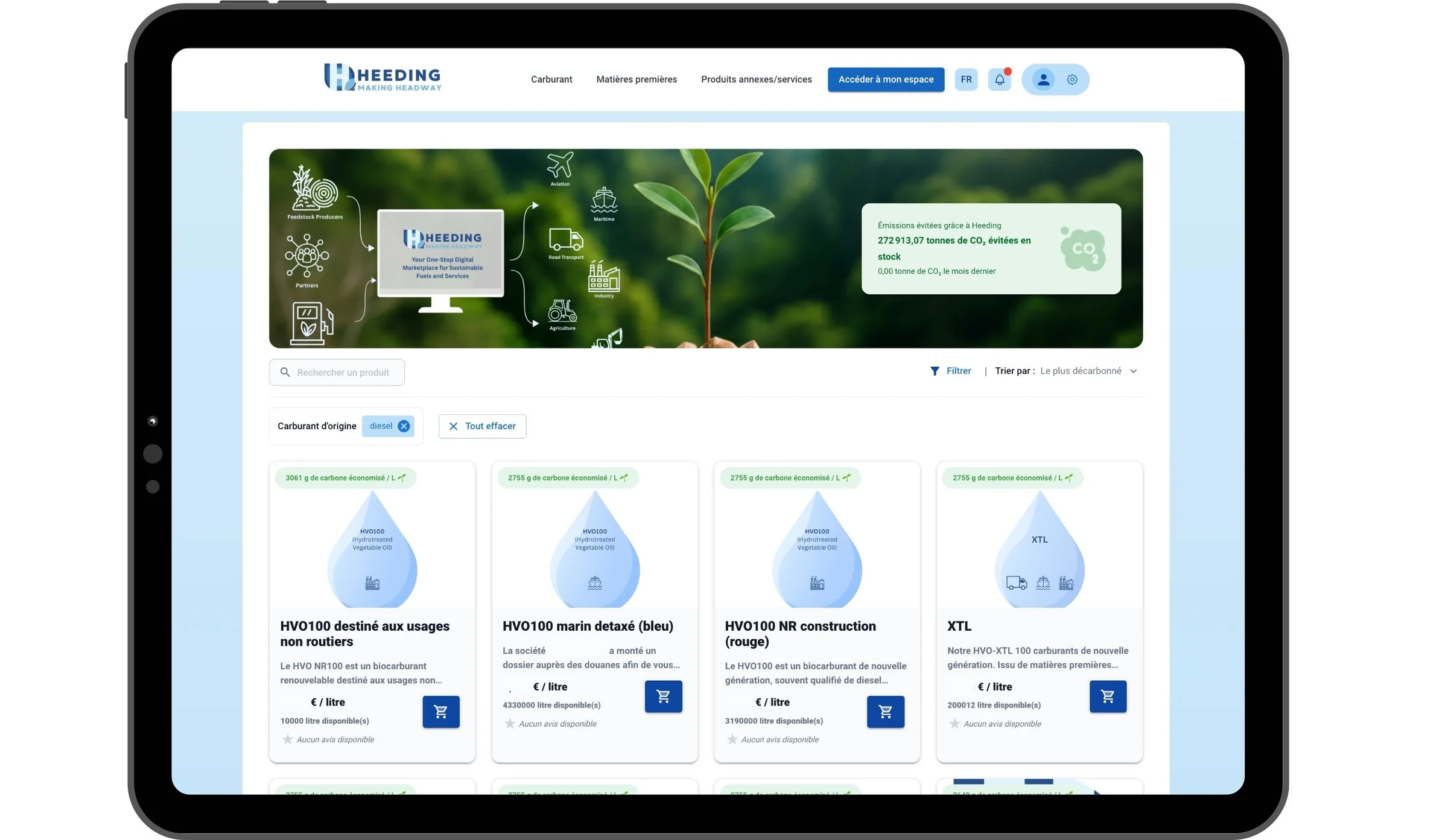
Task: Click the Heeding logo in the header
Action: click(x=383, y=77)
